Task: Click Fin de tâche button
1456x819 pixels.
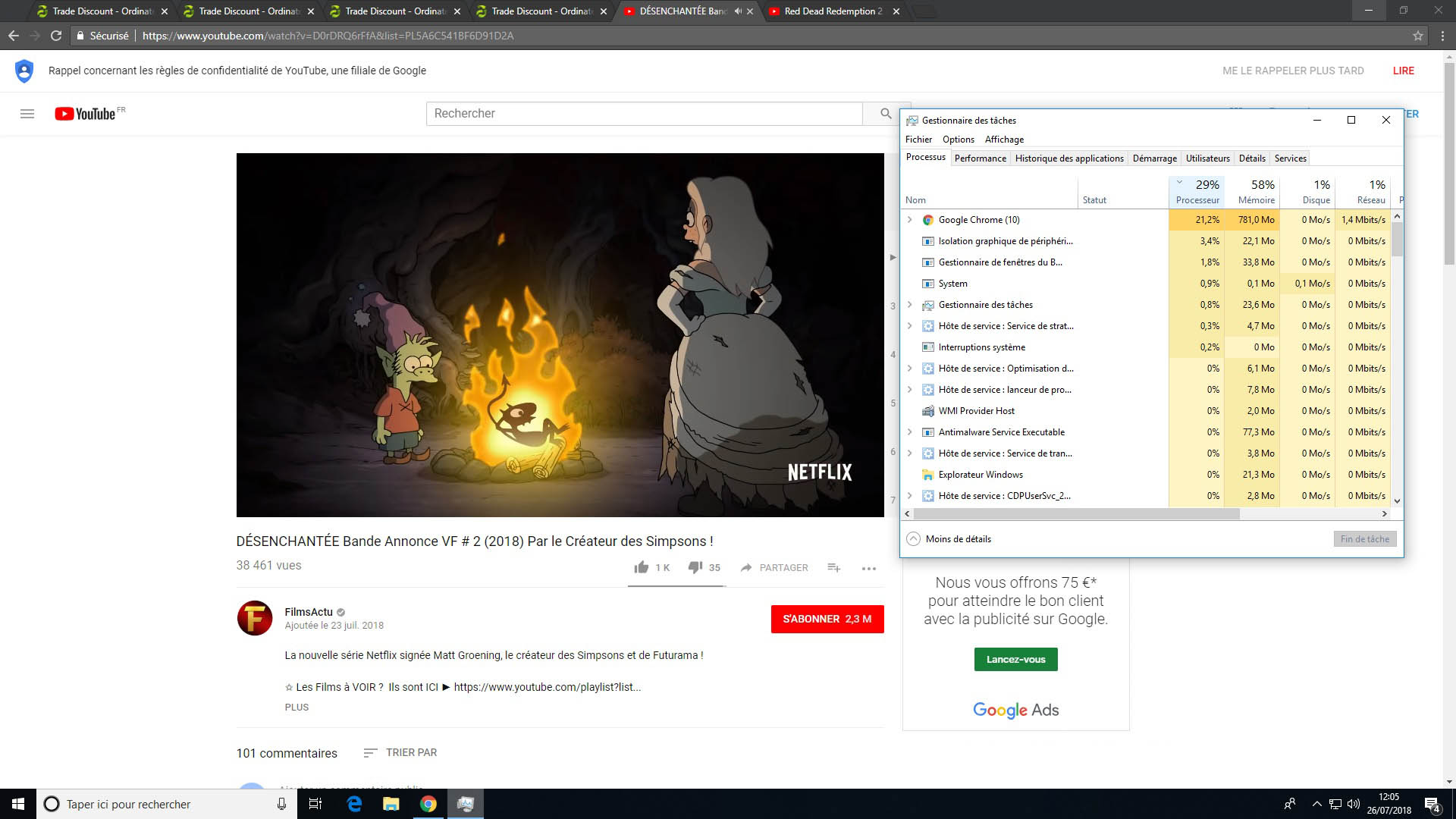Action: point(1365,539)
